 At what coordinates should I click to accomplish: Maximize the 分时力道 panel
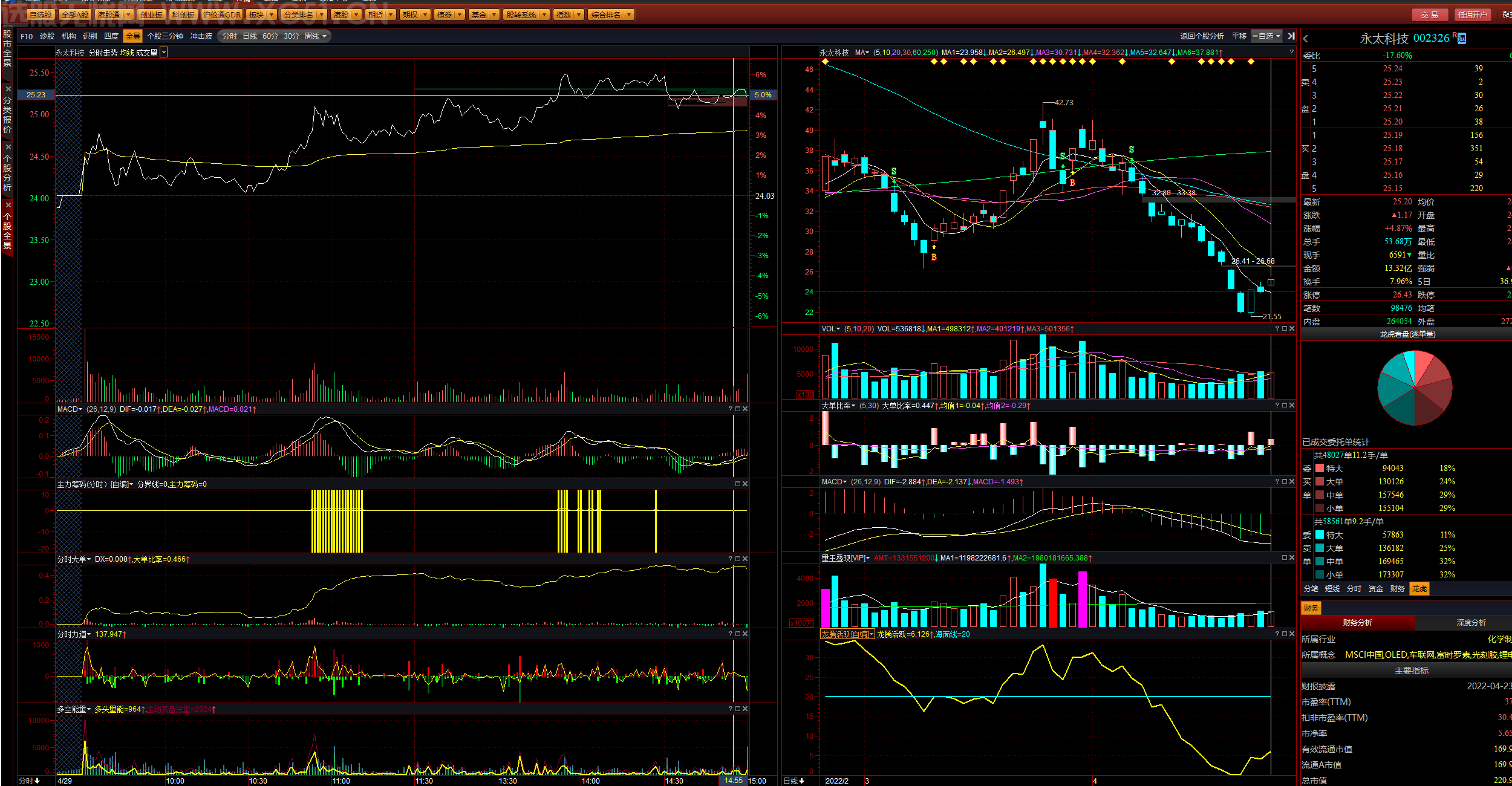[x=738, y=634]
